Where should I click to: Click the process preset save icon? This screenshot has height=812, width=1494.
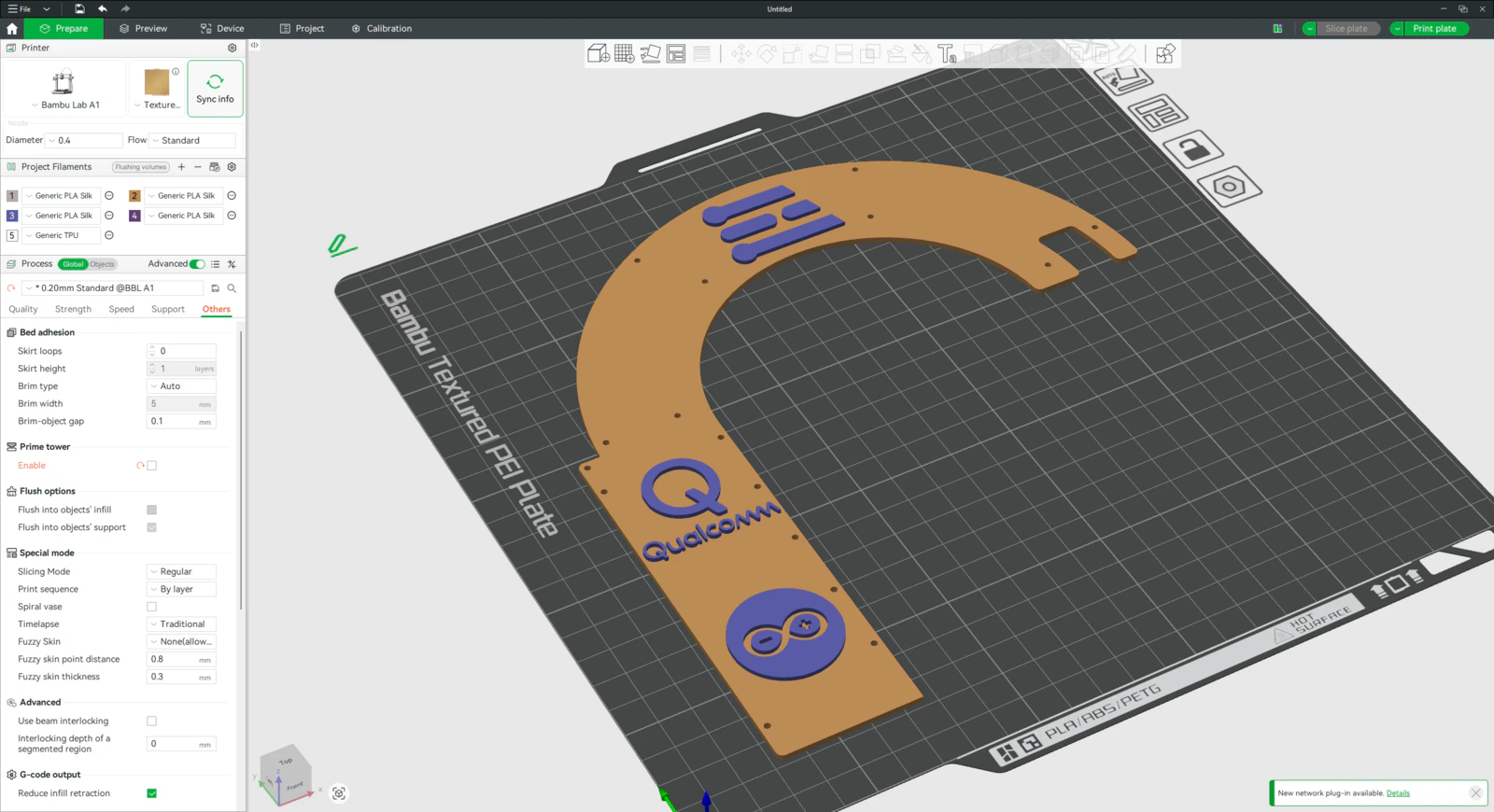point(215,288)
